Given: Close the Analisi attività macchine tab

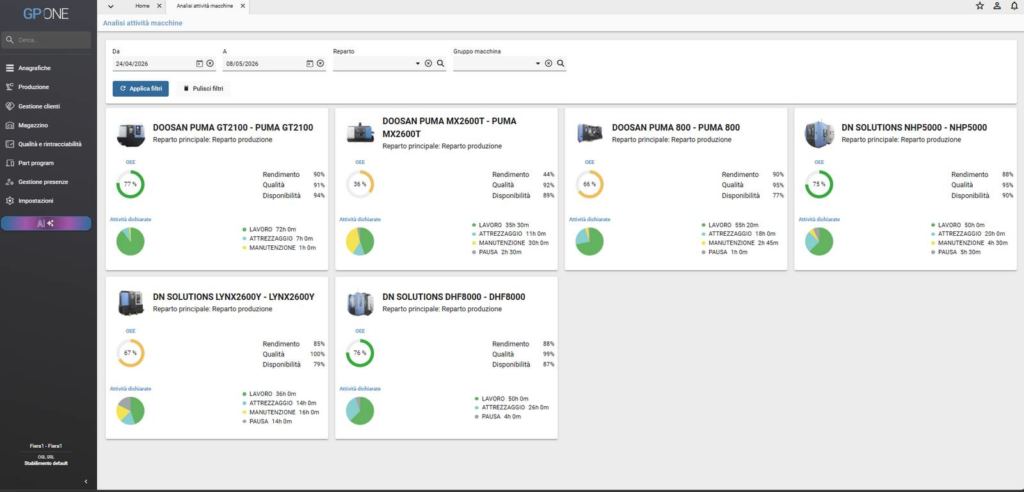Looking at the screenshot, I should [243, 6].
